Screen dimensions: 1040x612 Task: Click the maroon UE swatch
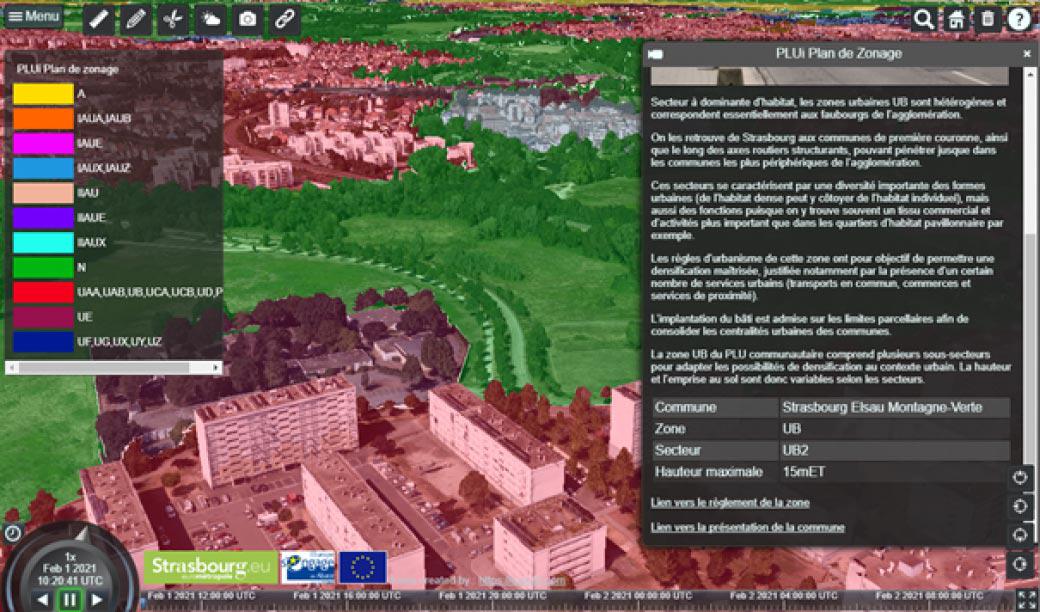tap(43, 317)
